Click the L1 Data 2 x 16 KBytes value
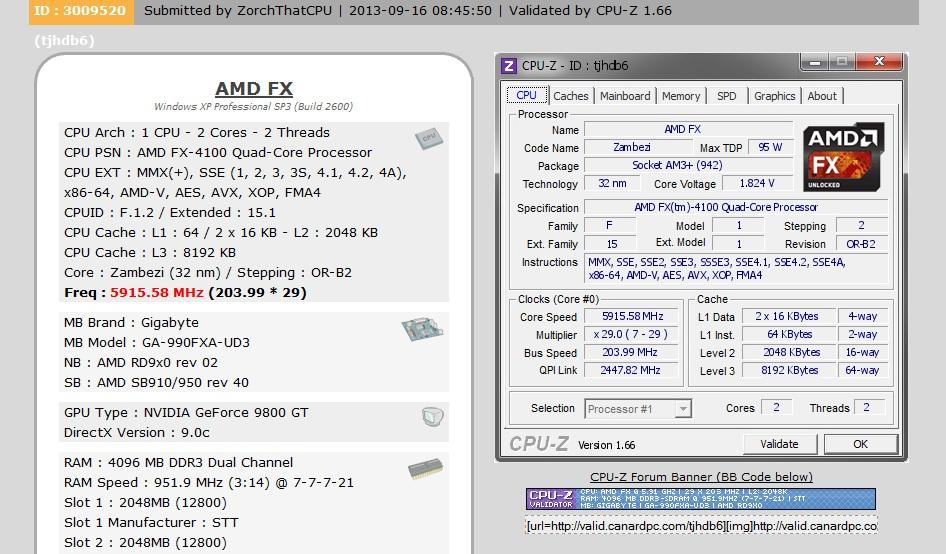 click(789, 316)
